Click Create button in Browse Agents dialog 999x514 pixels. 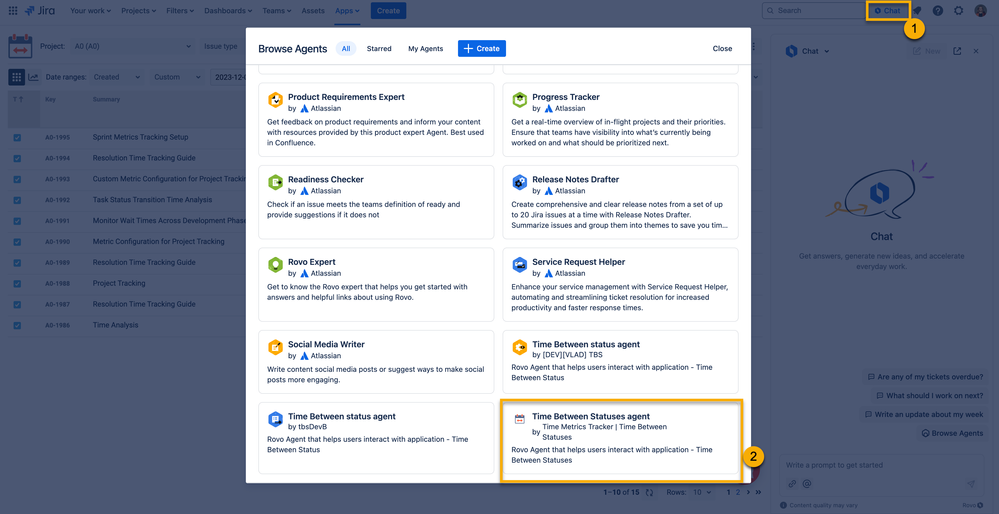point(482,48)
